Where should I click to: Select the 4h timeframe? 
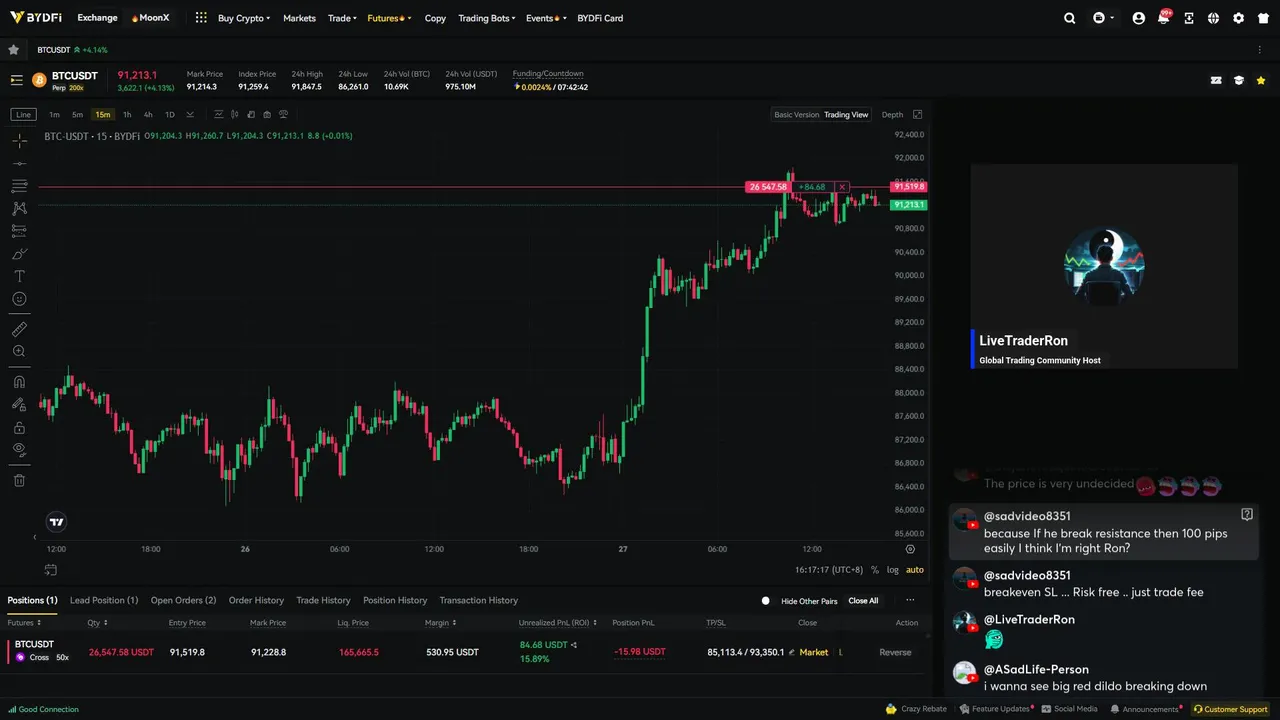click(x=148, y=115)
